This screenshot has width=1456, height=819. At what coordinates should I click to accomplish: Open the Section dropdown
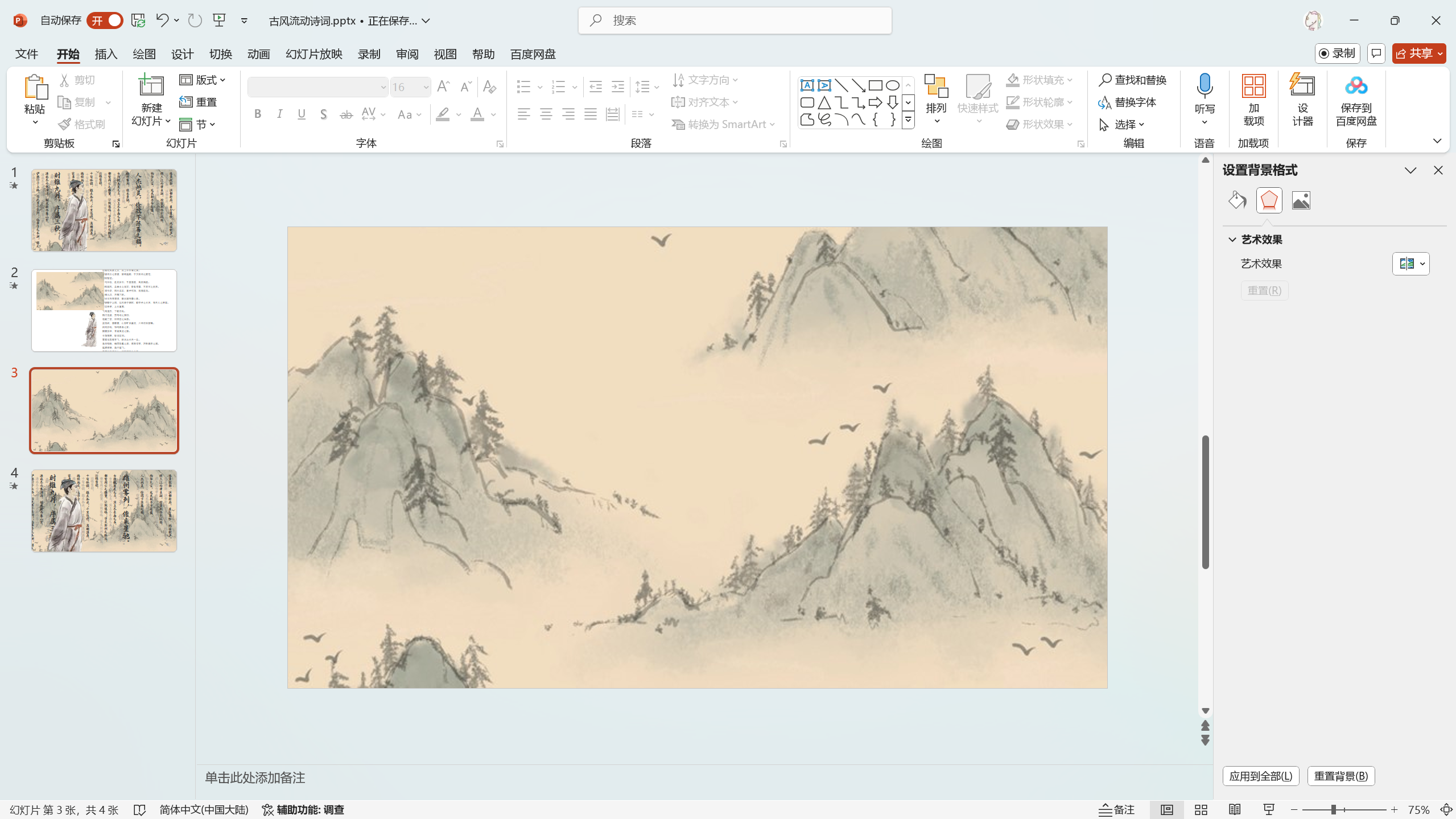(197, 124)
